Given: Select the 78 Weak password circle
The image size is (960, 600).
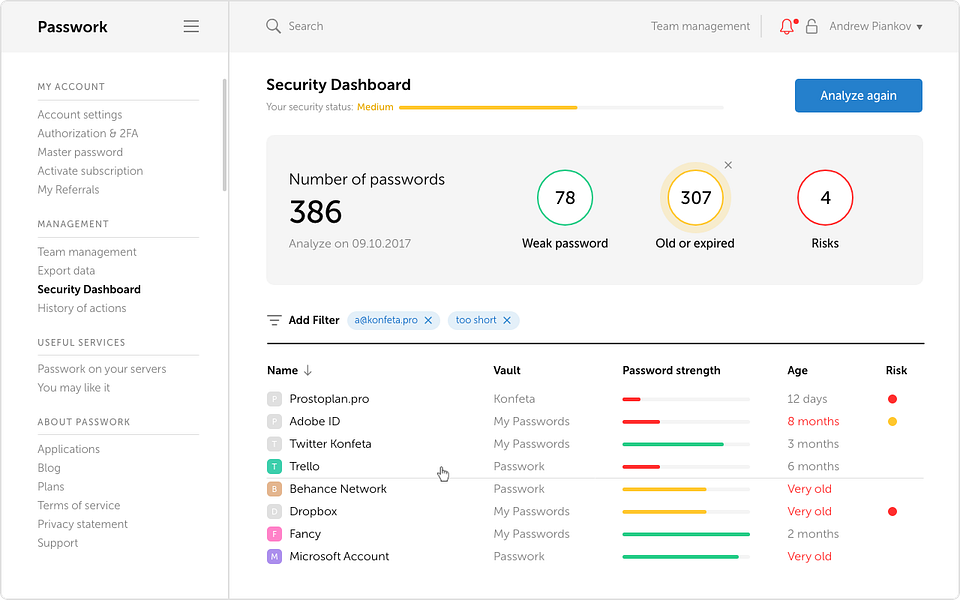Looking at the screenshot, I should pos(565,198).
